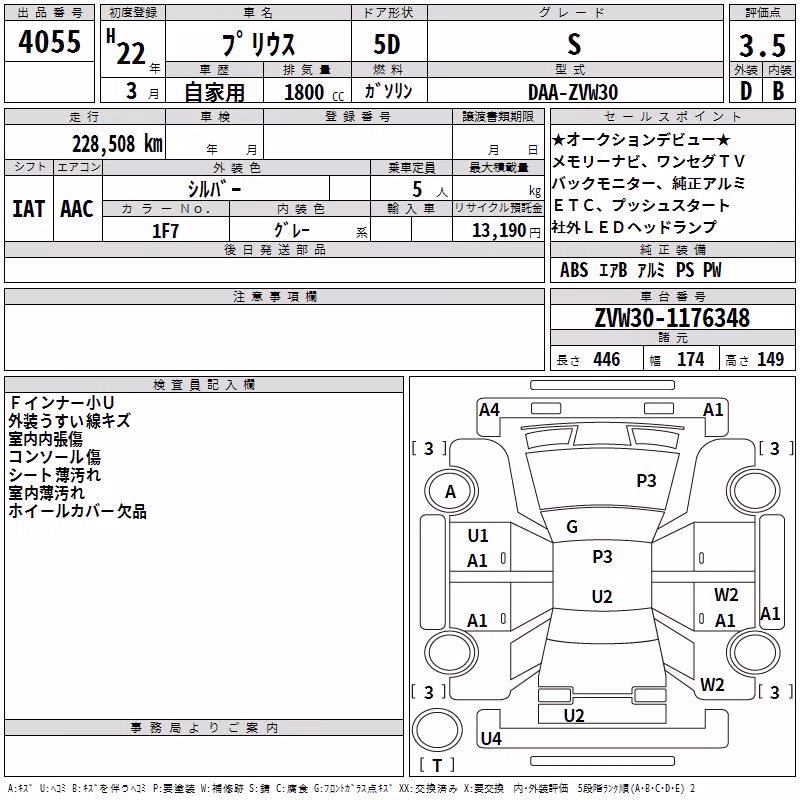The width and height of the screenshot is (800, 800).
Task: Click the grade value S
Action: pyautogui.click(x=574, y=45)
